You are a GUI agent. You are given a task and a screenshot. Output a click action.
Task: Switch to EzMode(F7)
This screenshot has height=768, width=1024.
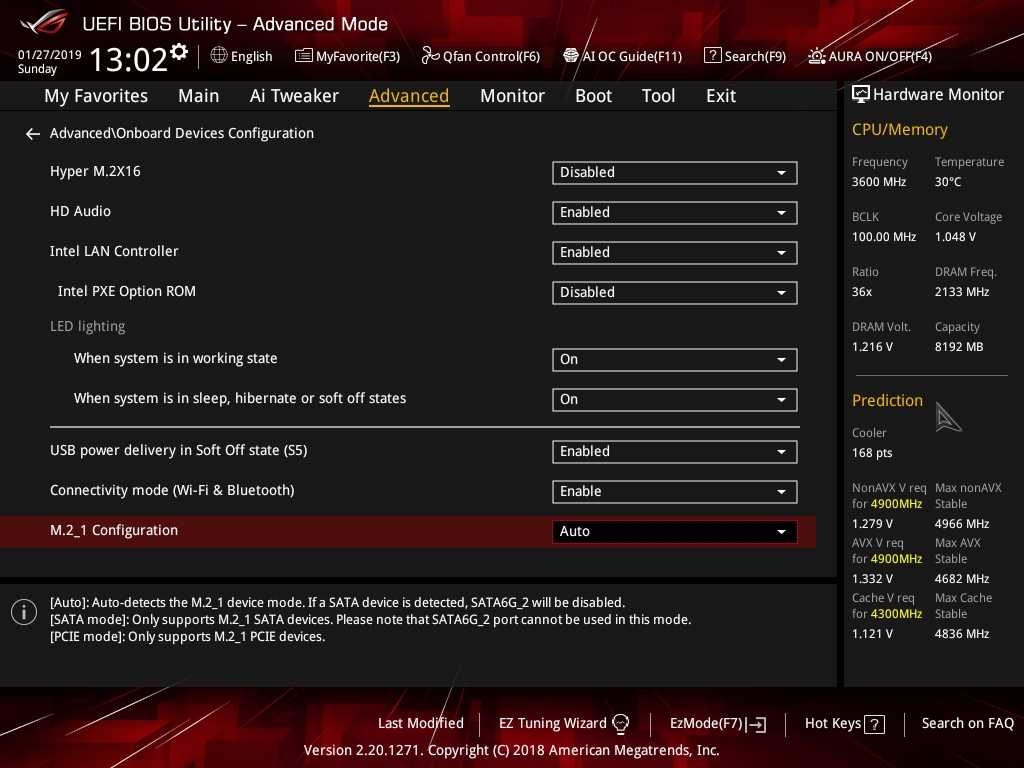(717, 724)
